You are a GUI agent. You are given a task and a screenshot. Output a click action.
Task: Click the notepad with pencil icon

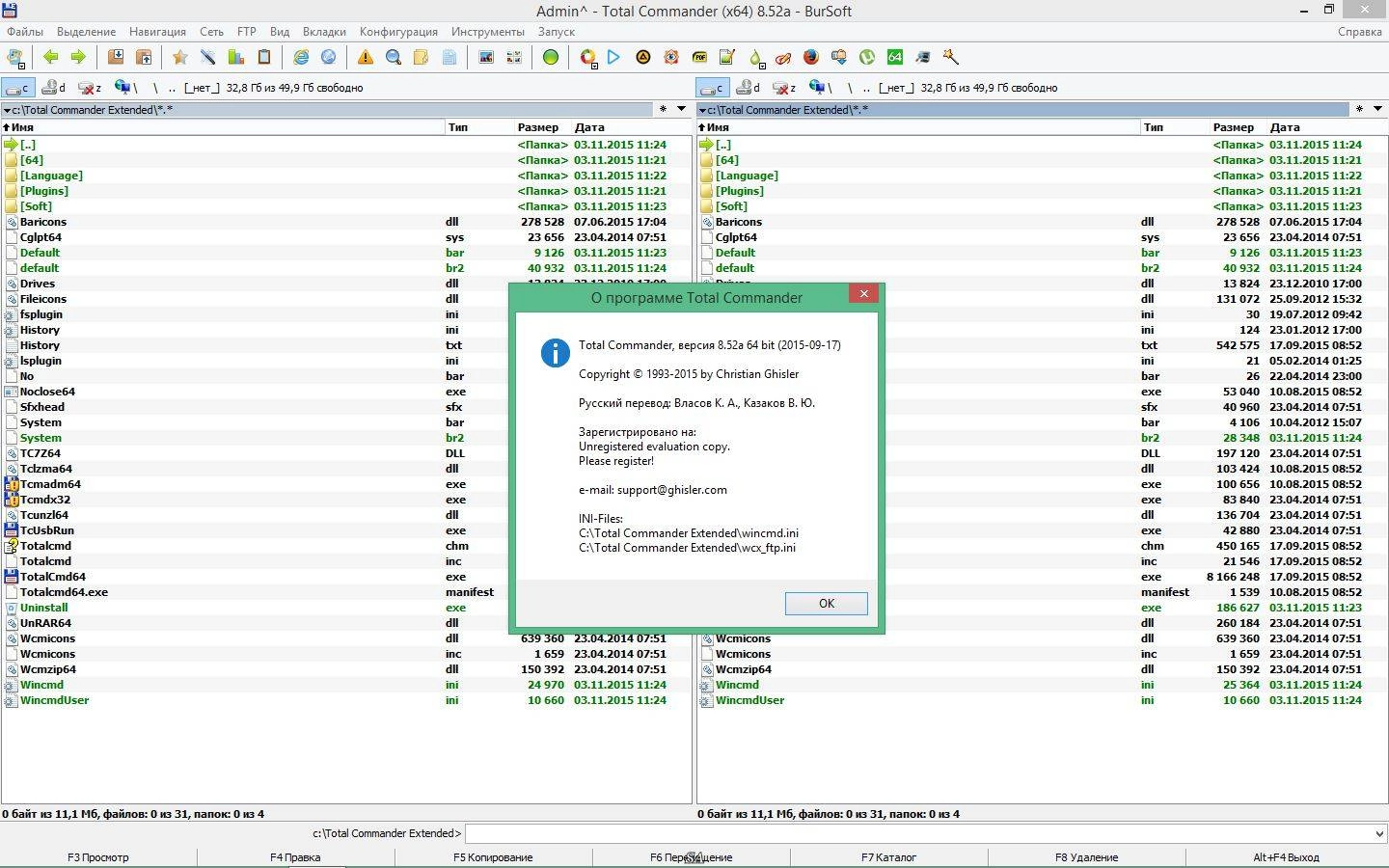[x=727, y=58]
